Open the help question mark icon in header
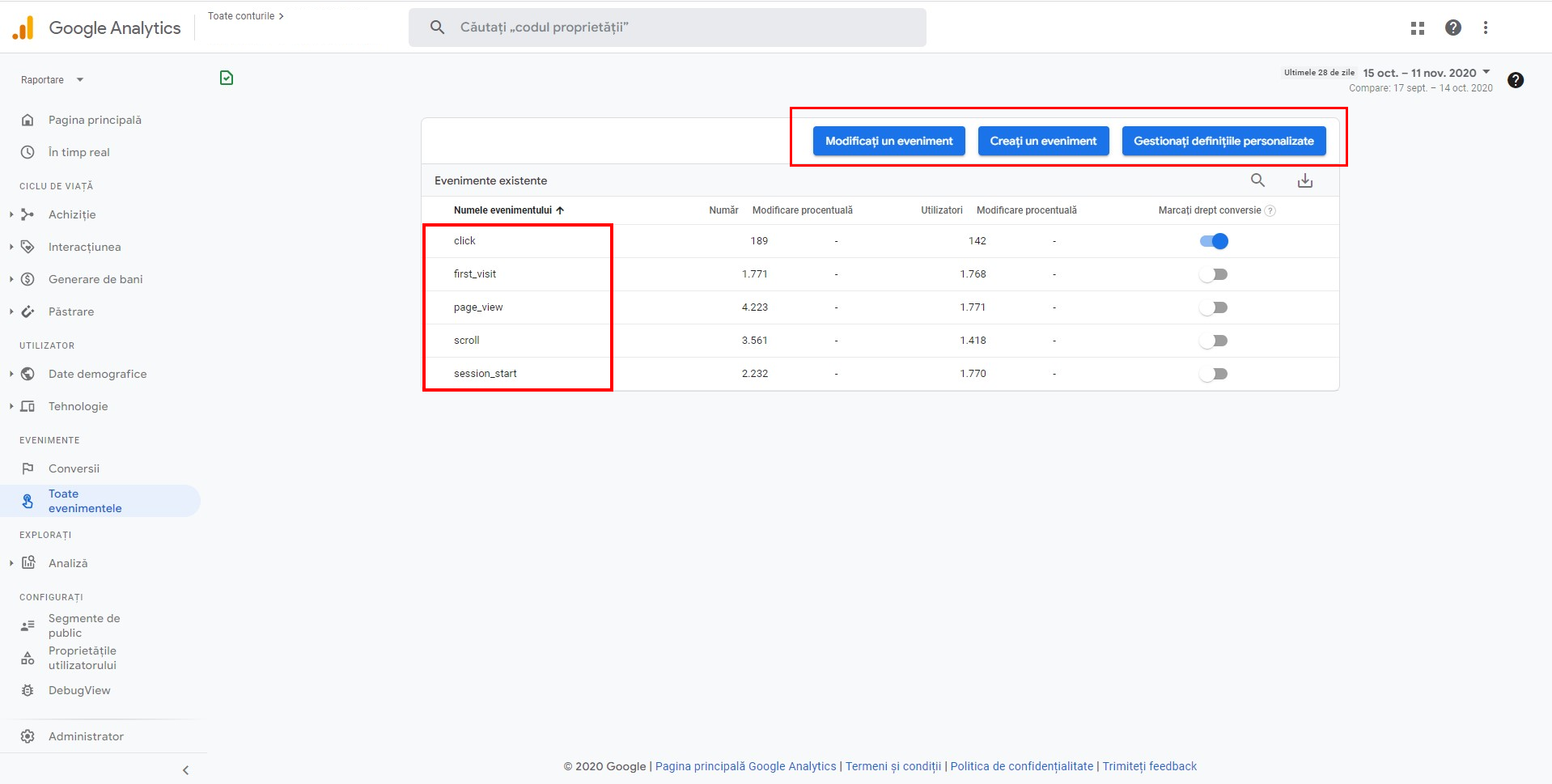 tap(1452, 28)
